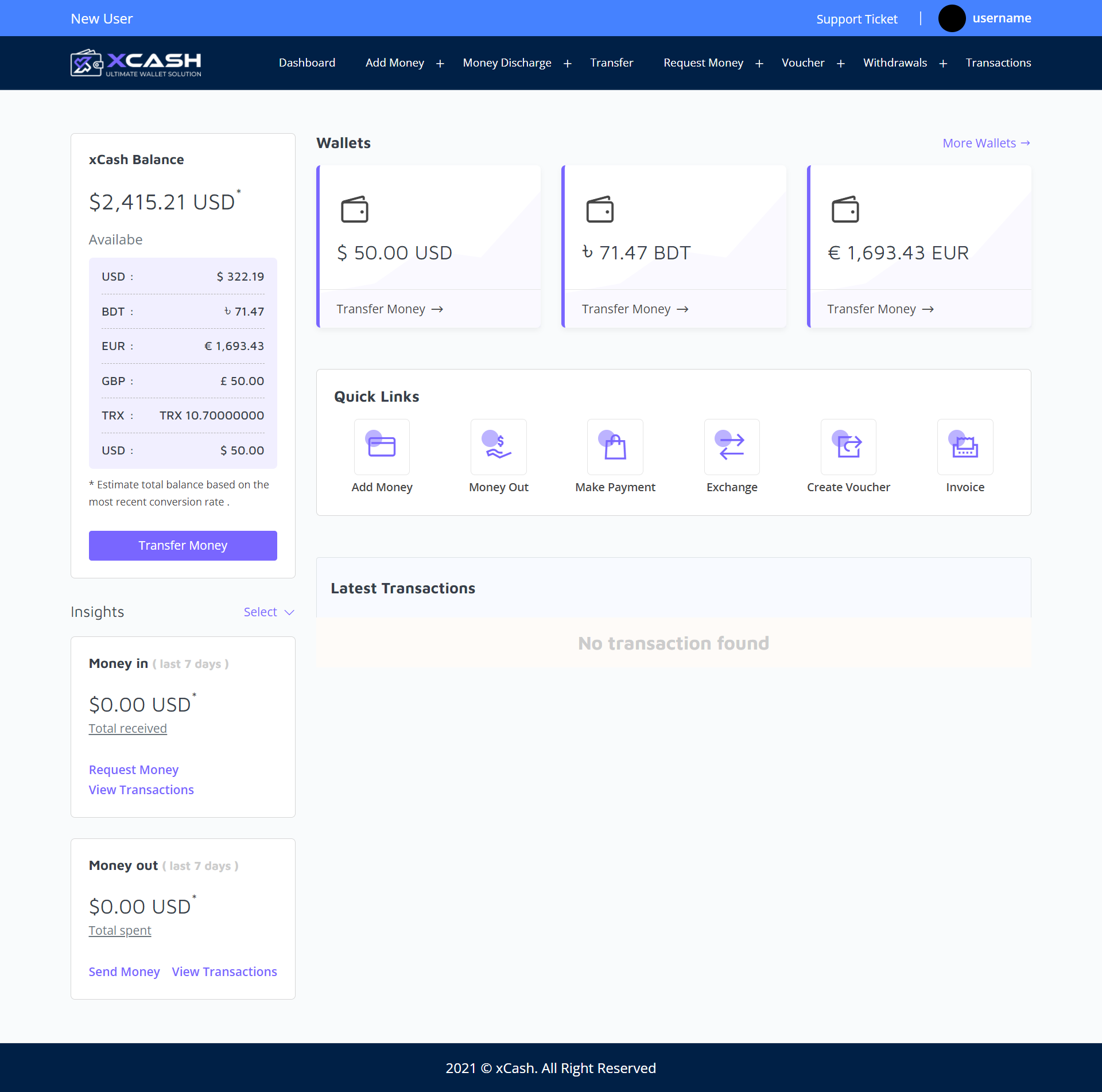This screenshot has width=1102, height=1092.
Task: Click Transfer Money on the EUR wallet
Action: tap(880, 309)
